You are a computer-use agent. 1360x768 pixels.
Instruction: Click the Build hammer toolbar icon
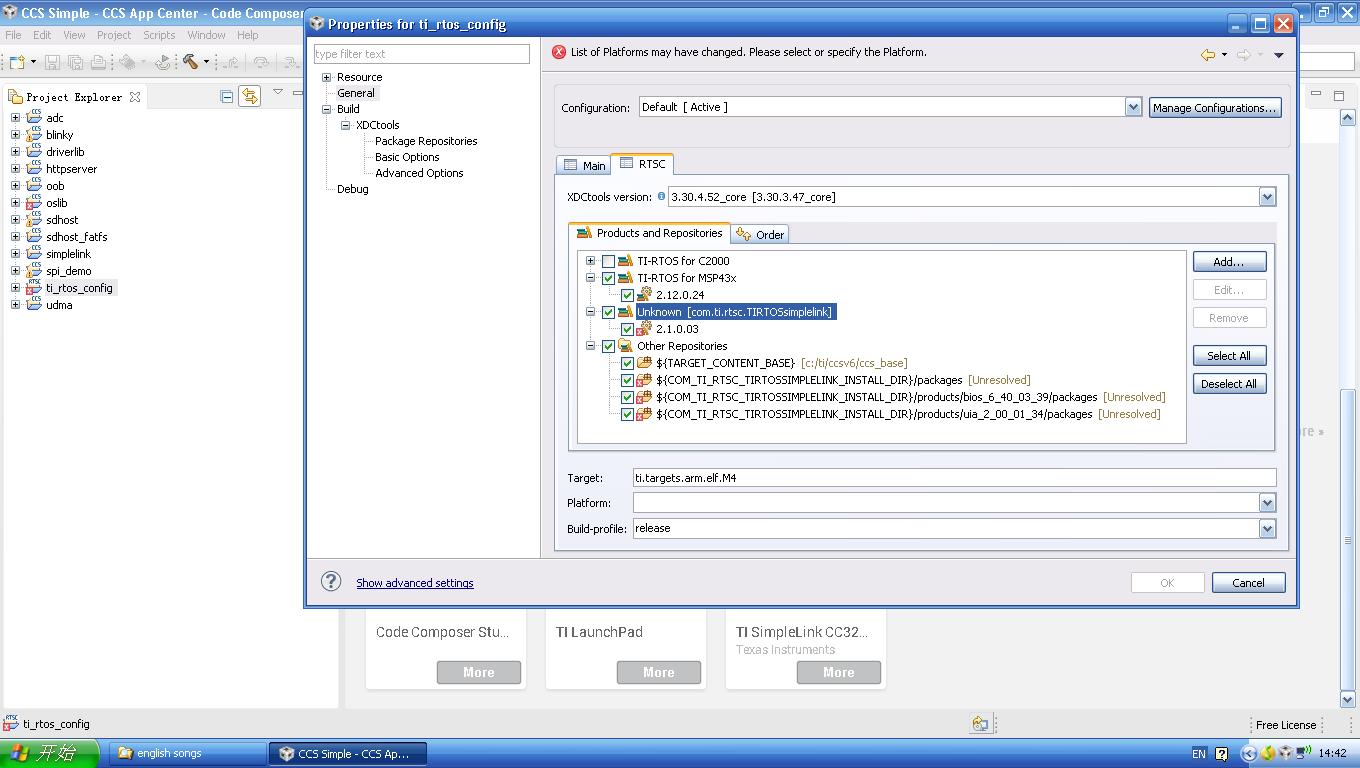click(x=190, y=62)
